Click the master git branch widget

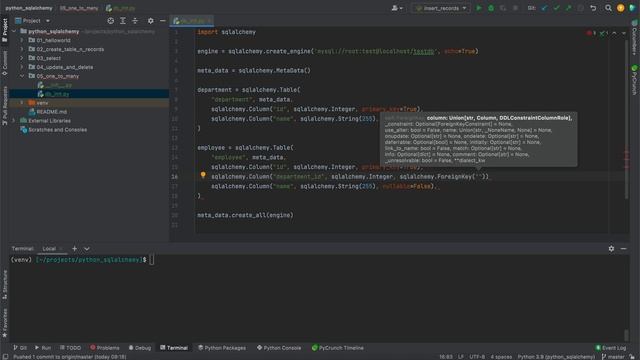click(613, 357)
